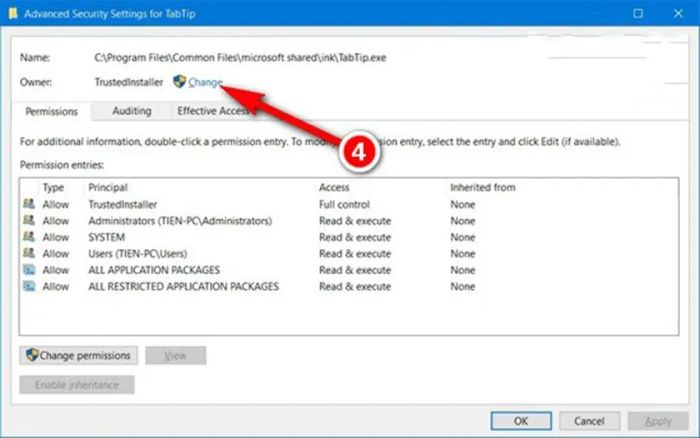
Task: Click Read & execute in the SYSTEM row
Action: [x=355, y=238]
